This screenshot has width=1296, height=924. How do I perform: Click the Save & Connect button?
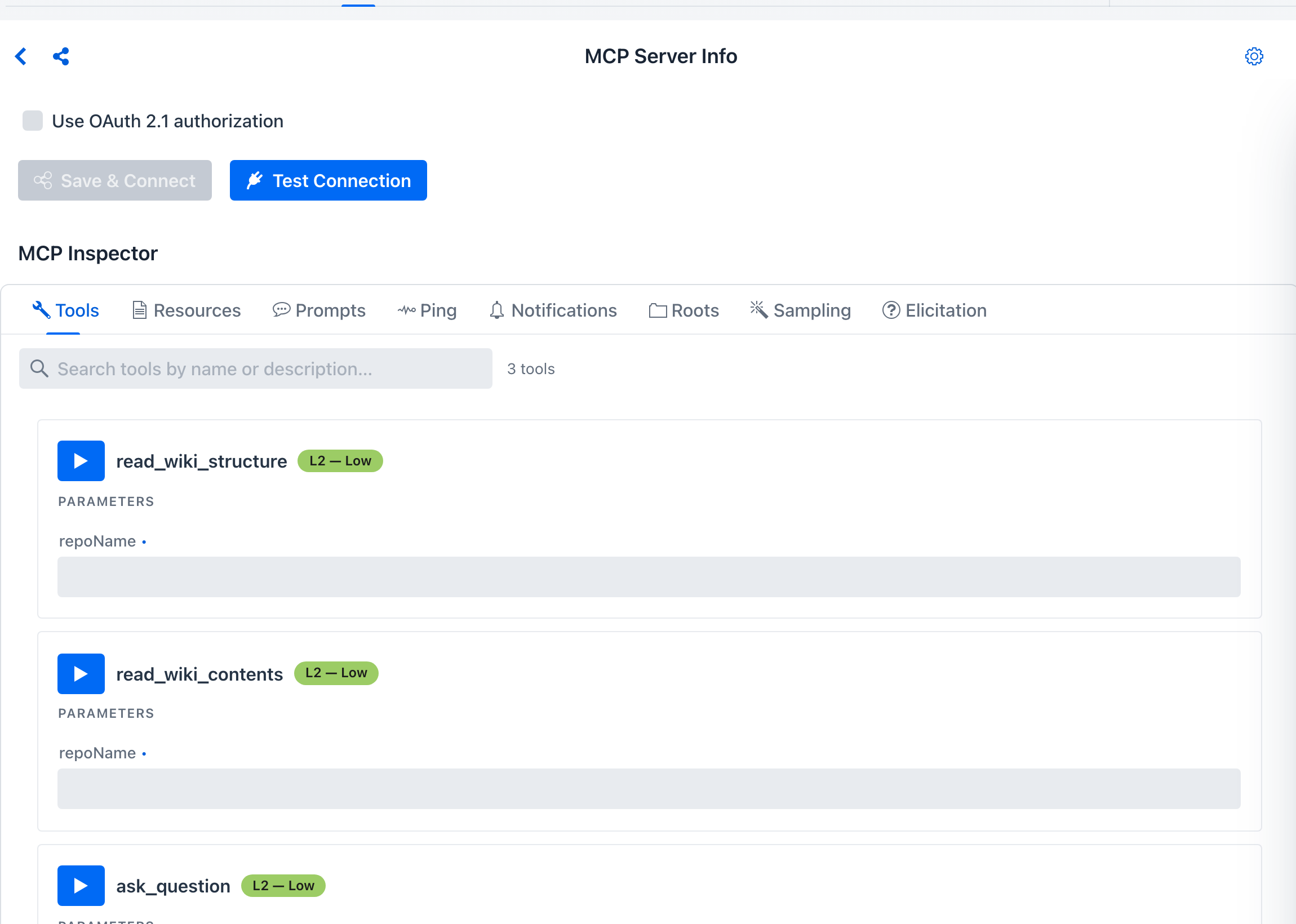pos(115,180)
